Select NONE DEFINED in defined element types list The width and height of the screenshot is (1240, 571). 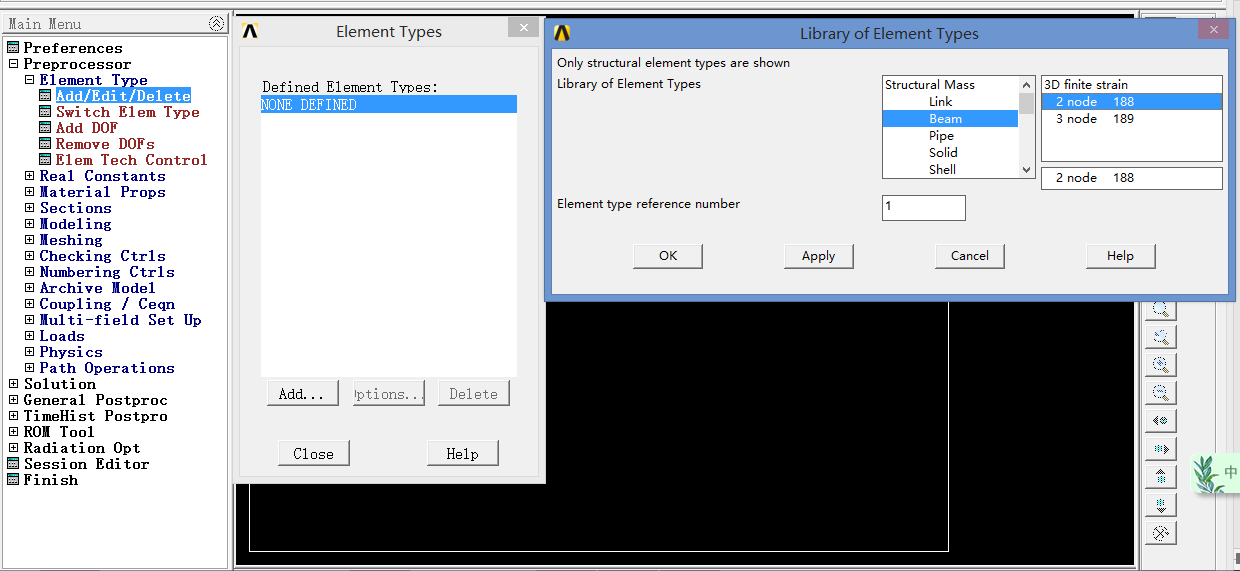point(389,104)
